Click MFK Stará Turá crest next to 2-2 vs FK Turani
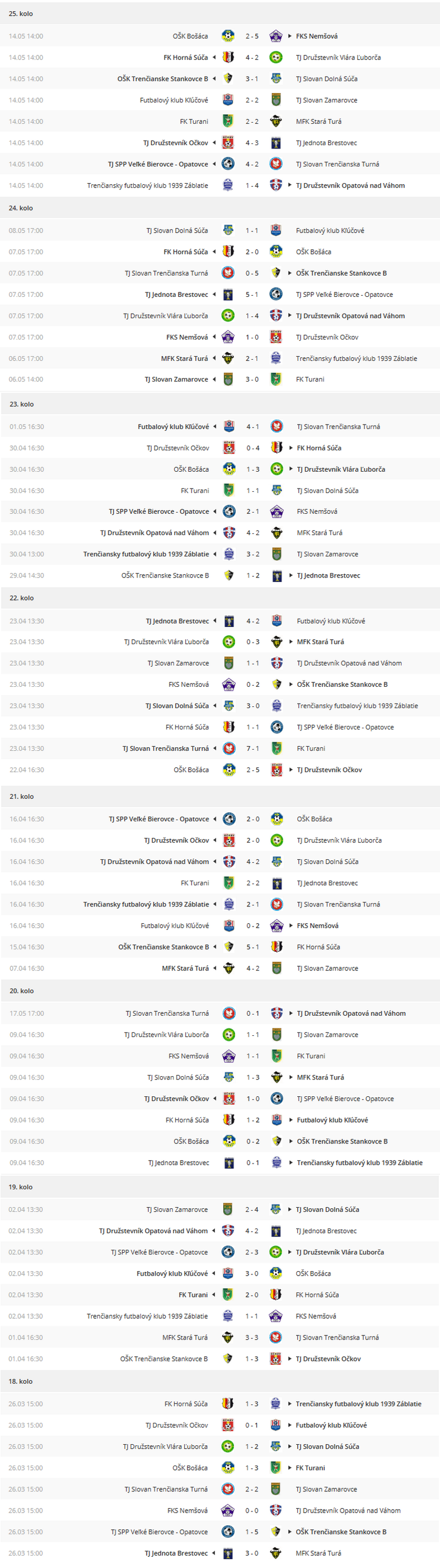This screenshot has width=440, height=1568. click(x=275, y=121)
